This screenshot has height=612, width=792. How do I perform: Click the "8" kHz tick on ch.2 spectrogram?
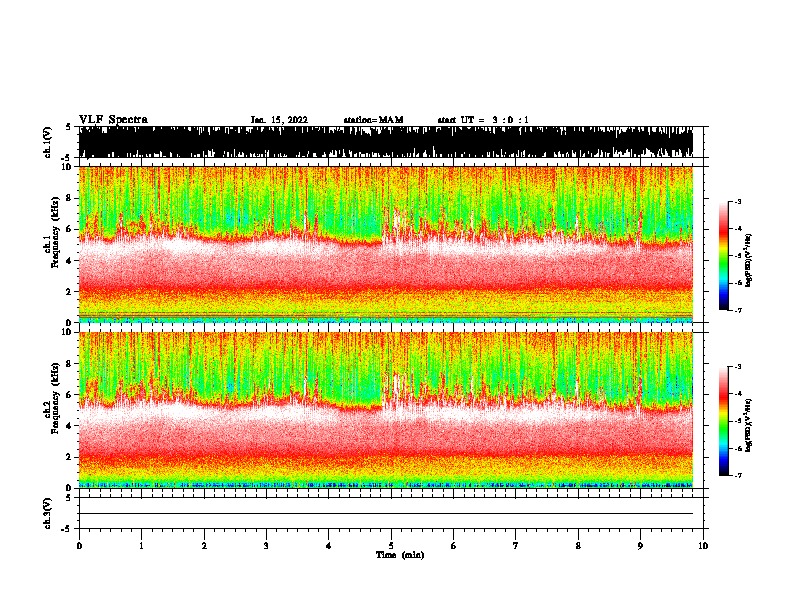[70, 364]
